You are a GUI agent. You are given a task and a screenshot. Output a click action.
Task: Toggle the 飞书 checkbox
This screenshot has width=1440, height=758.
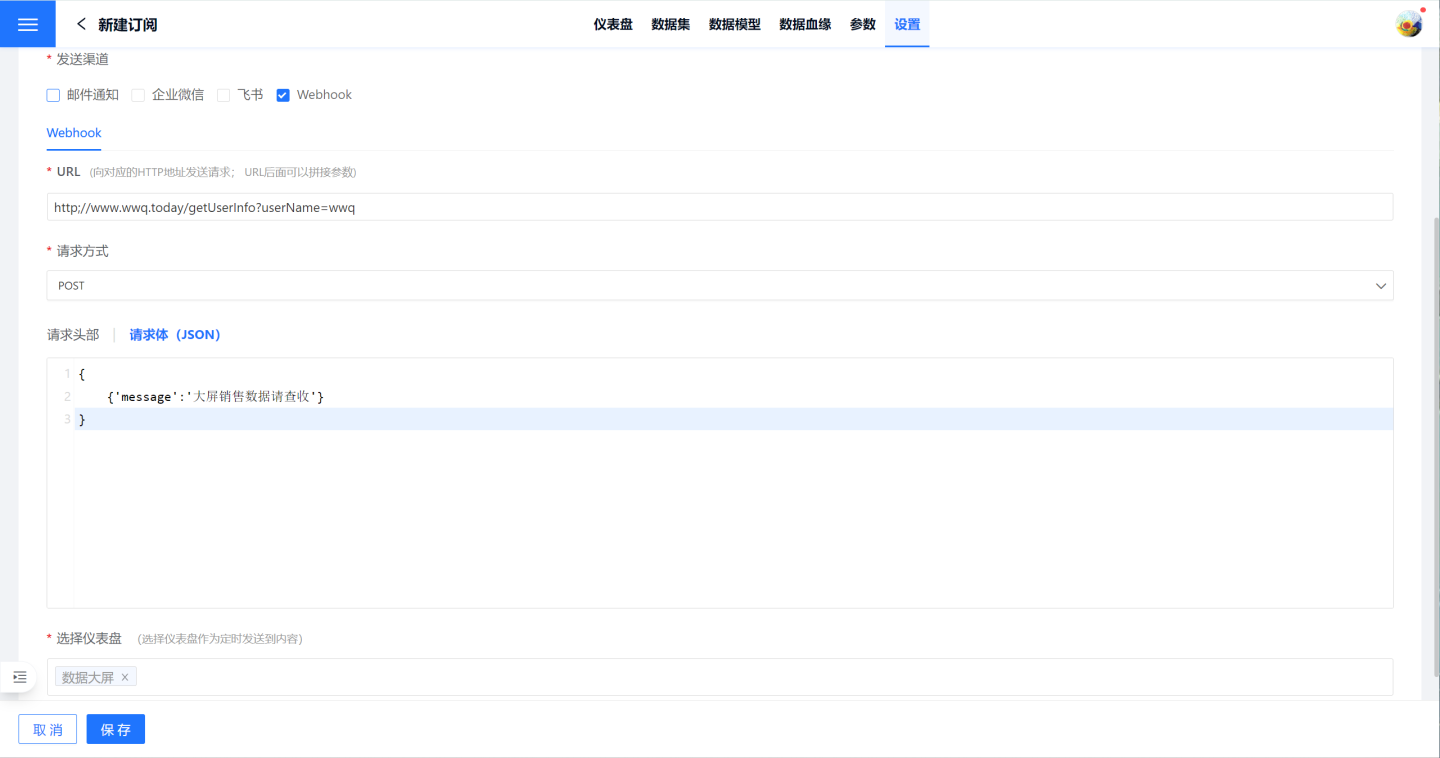(x=224, y=95)
